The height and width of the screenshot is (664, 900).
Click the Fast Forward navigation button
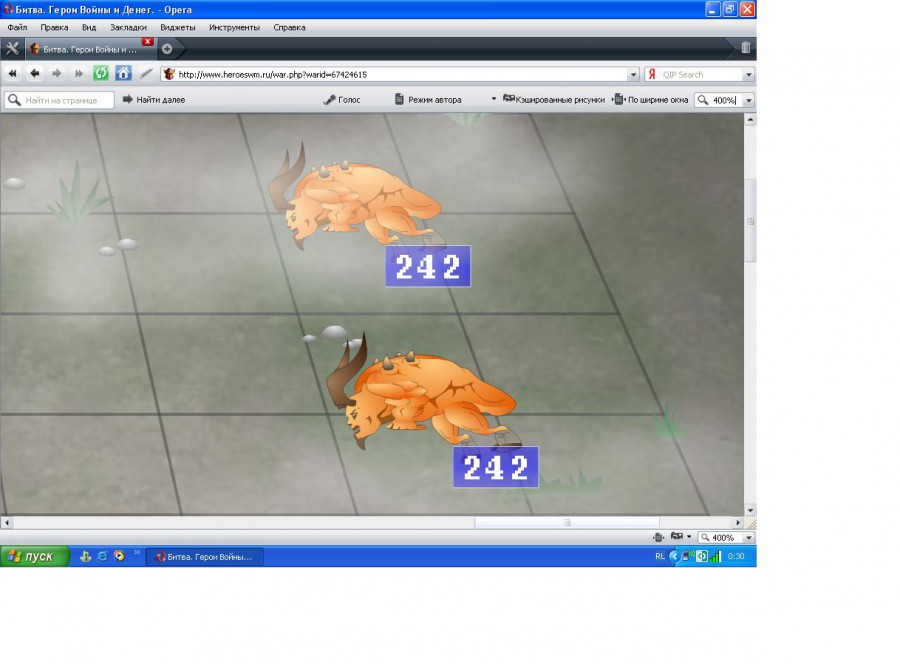(78, 74)
